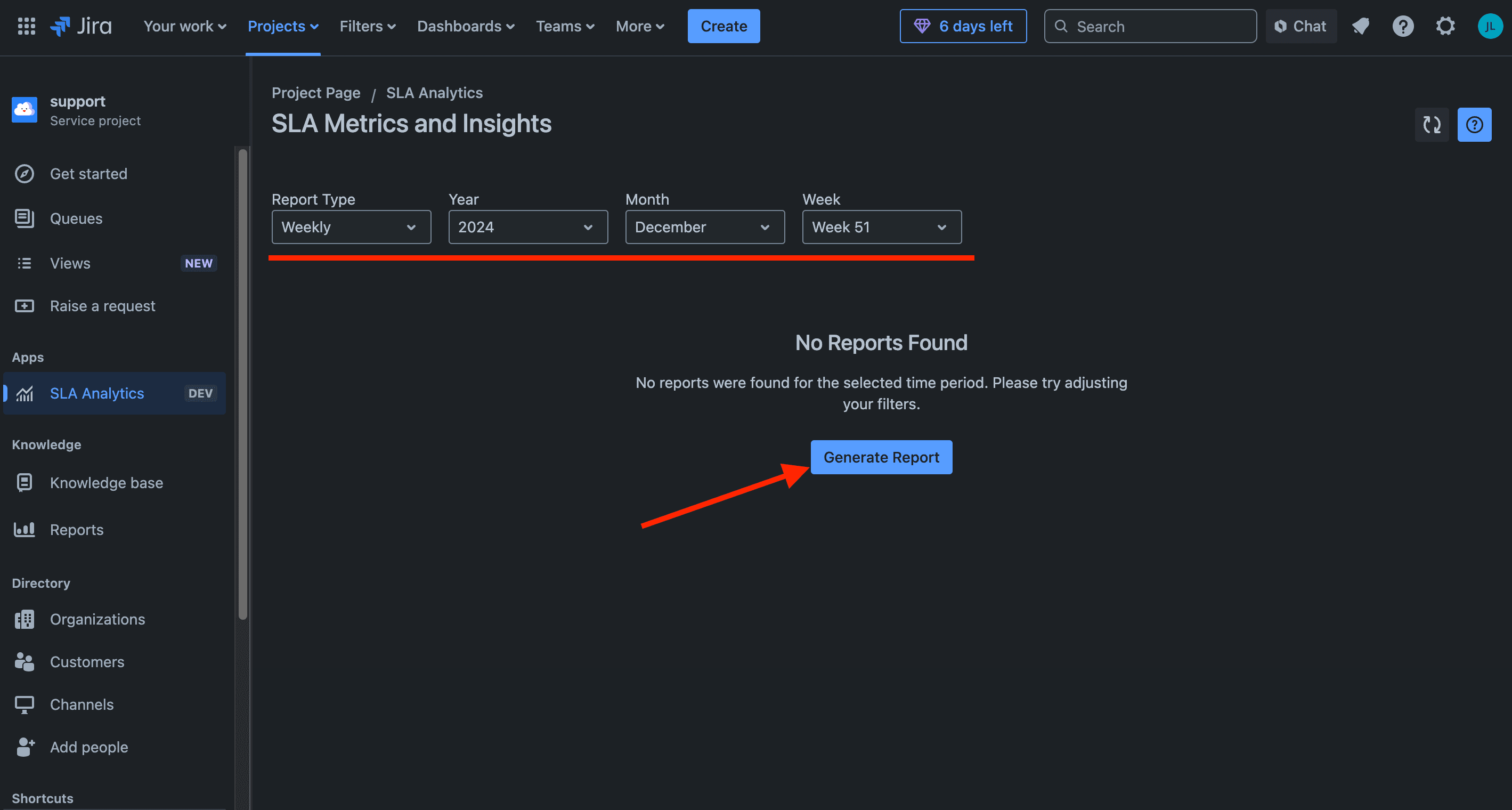The width and height of the screenshot is (1512, 810).
Task: Go to Queues in the sidebar
Action: pyautogui.click(x=115, y=218)
